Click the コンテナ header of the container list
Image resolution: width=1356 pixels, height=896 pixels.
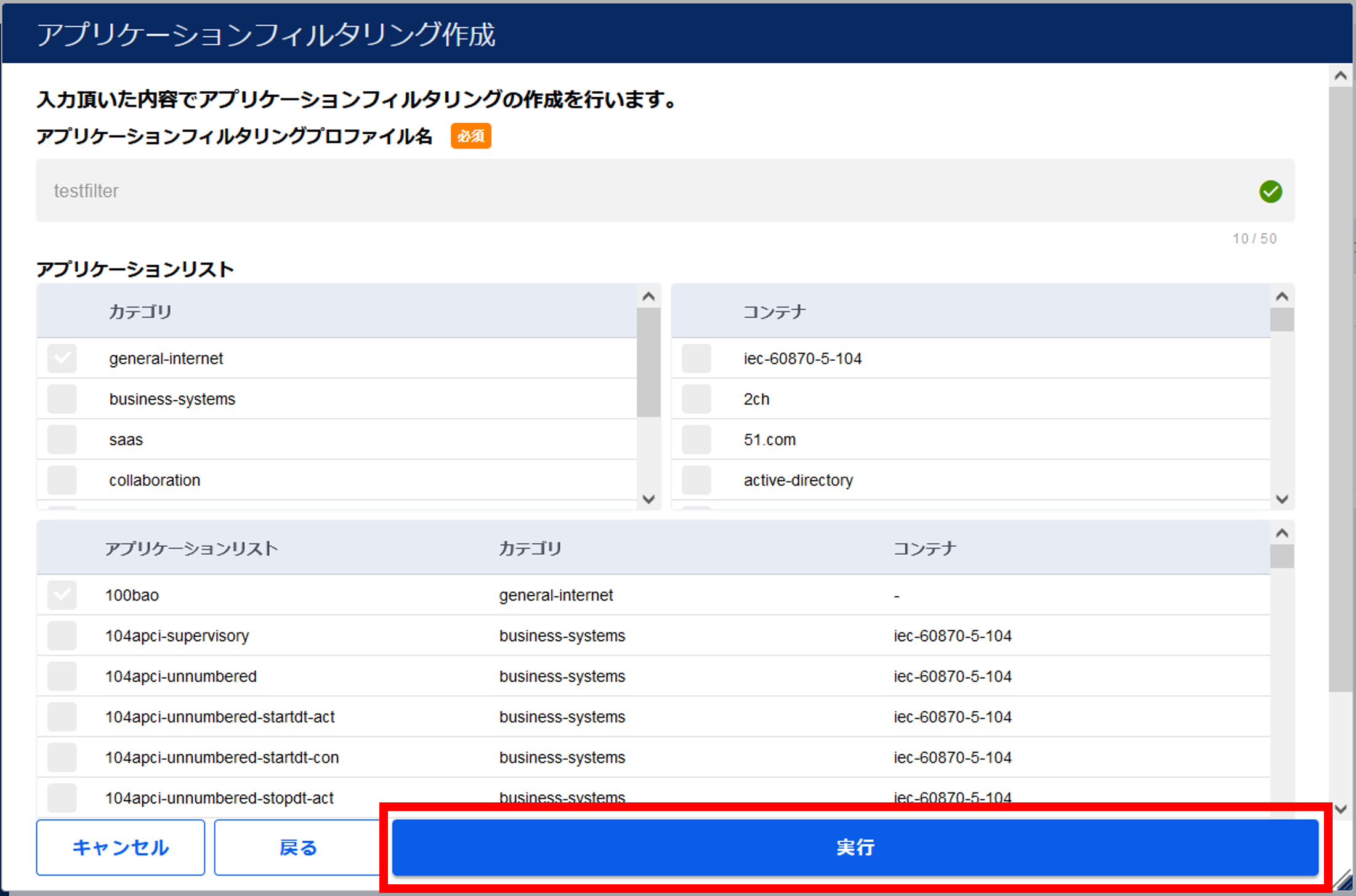pos(775,312)
